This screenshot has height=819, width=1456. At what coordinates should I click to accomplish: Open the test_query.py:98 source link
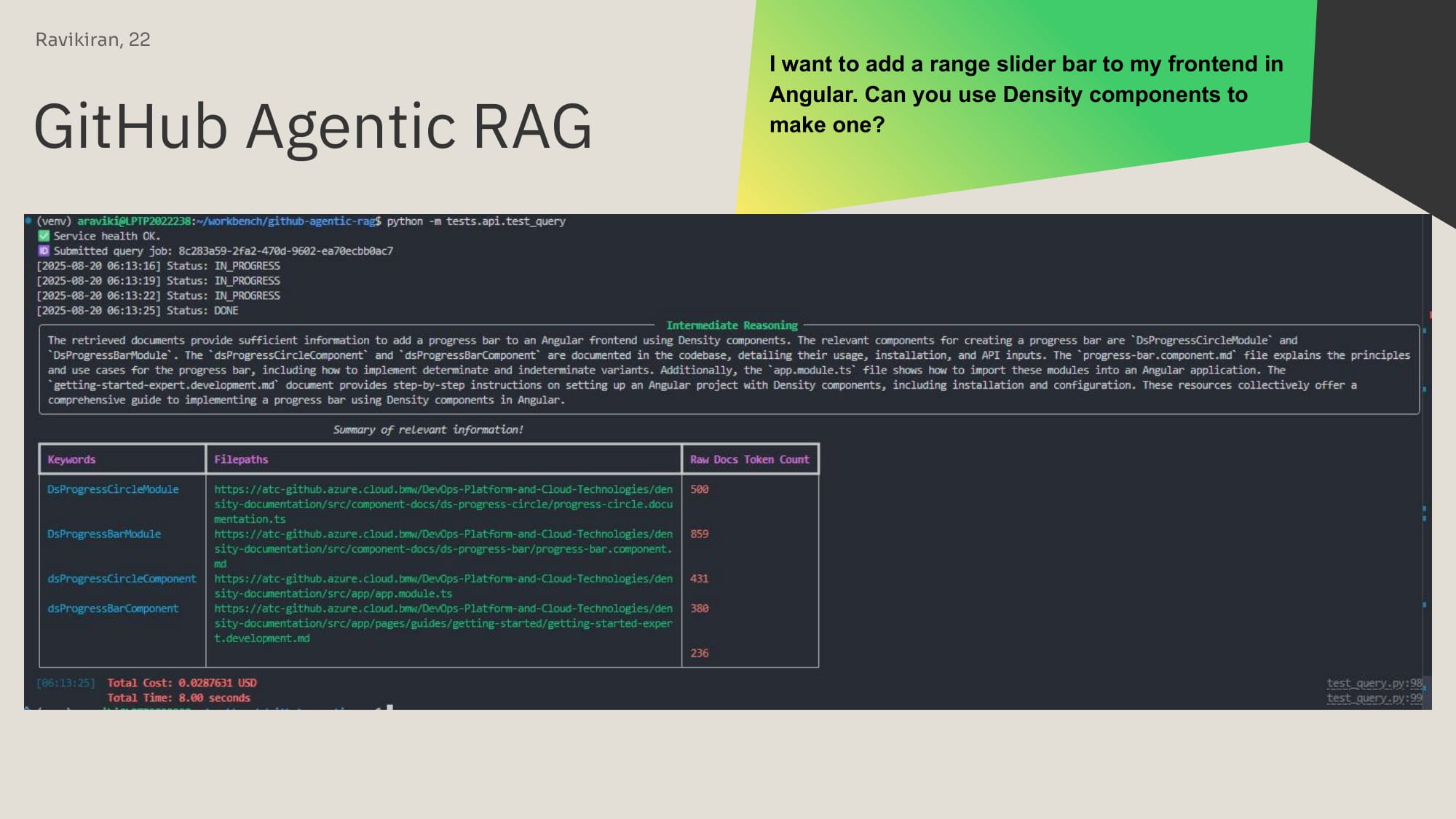pyautogui.click(x=1374, y=683)
